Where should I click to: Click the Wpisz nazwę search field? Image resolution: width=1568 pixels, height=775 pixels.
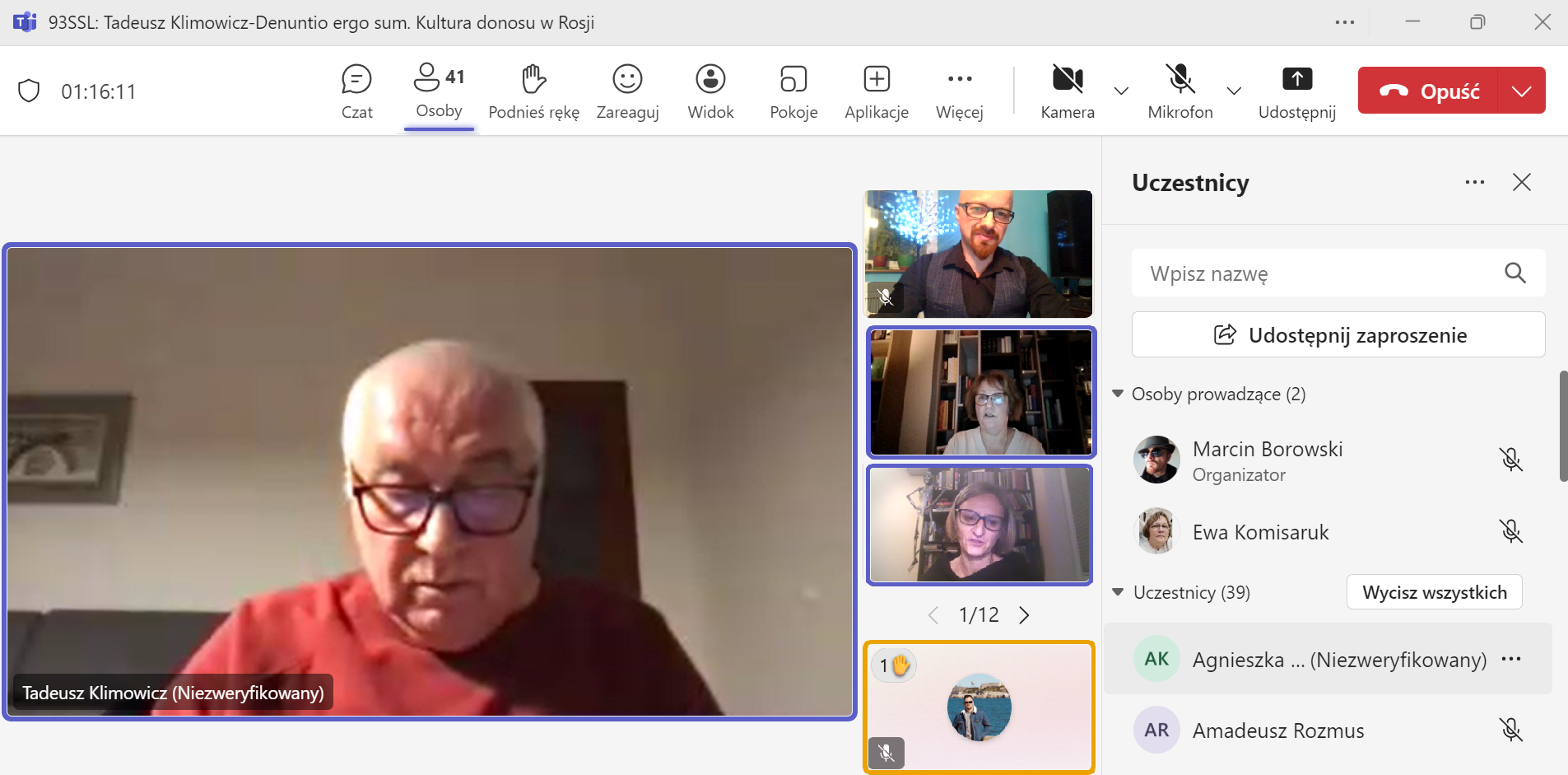tap(1338, 273)
